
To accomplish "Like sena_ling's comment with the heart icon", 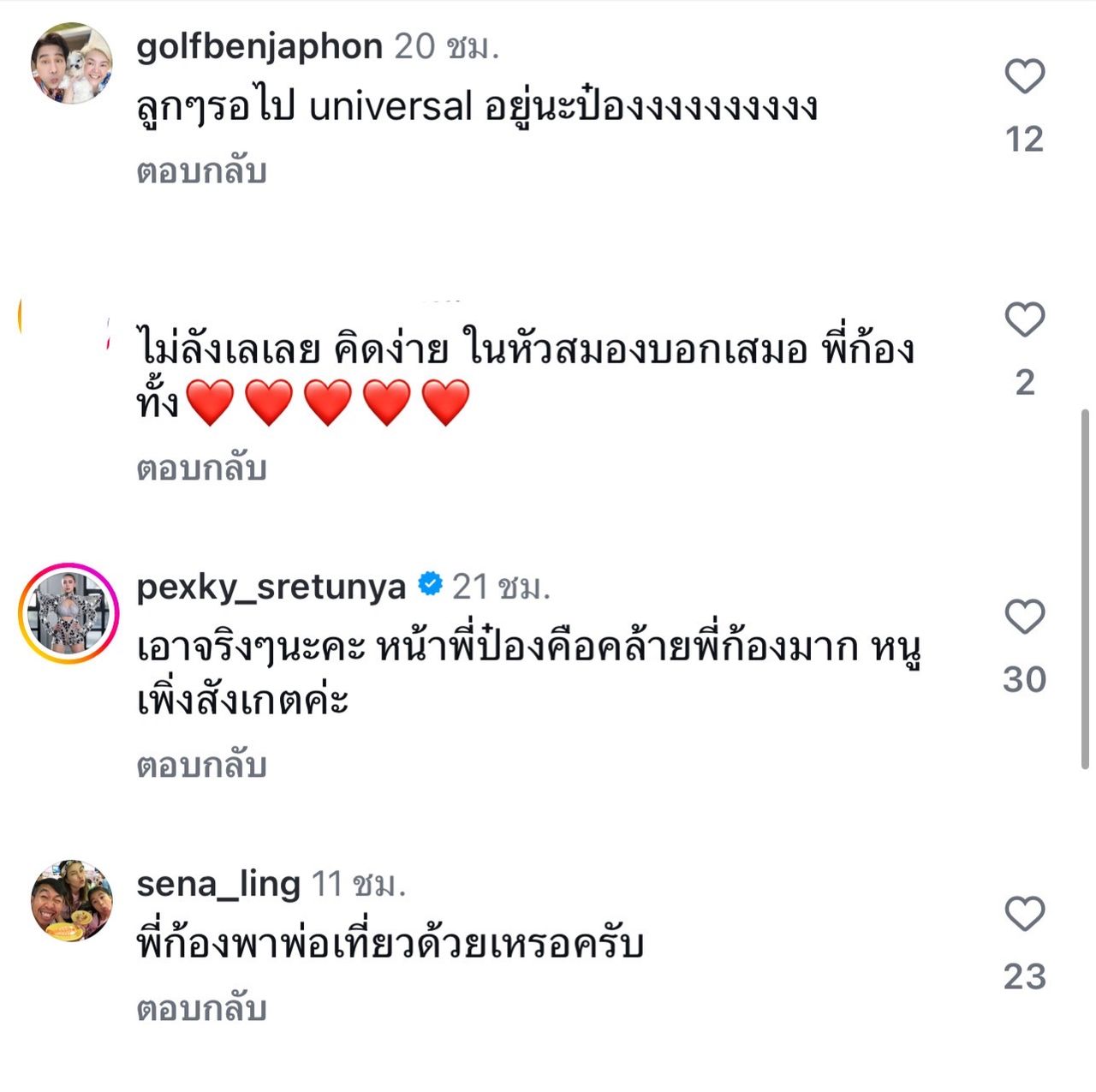I will coord(1024,914).
